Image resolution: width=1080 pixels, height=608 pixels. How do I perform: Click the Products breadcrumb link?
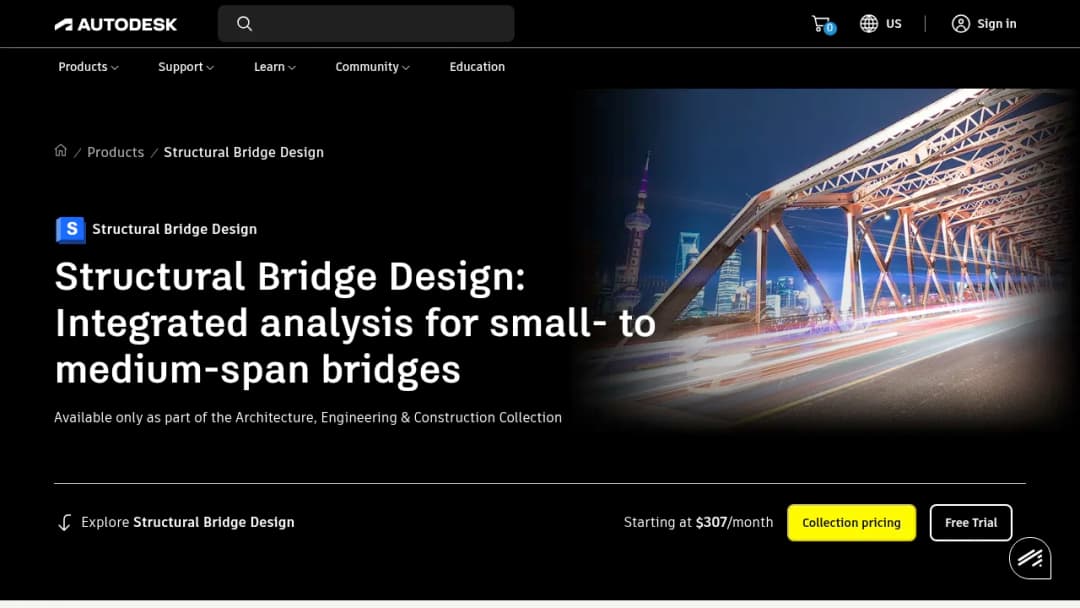point(115,152)
